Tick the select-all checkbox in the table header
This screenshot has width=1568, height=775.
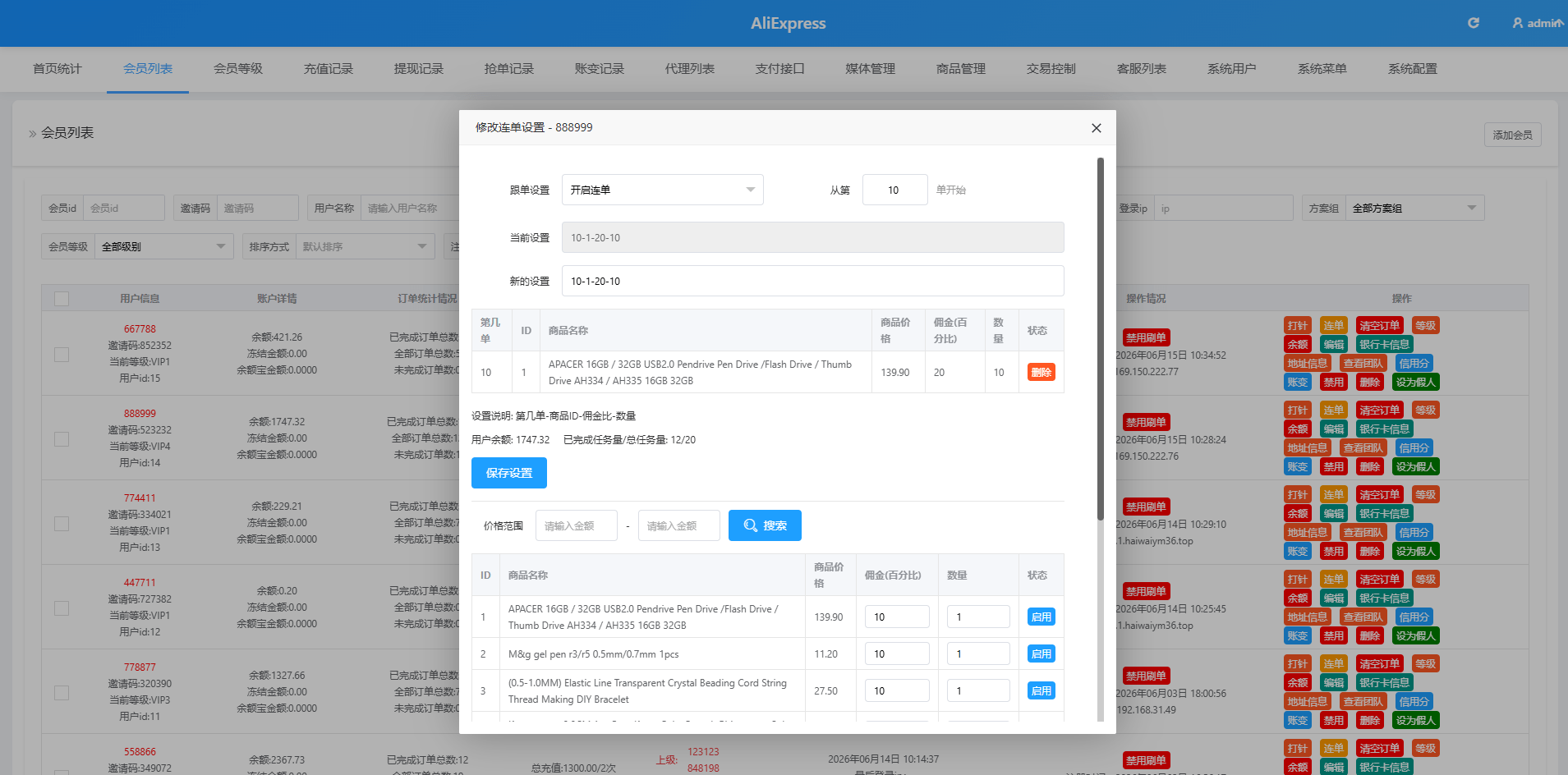pos(62,299)
